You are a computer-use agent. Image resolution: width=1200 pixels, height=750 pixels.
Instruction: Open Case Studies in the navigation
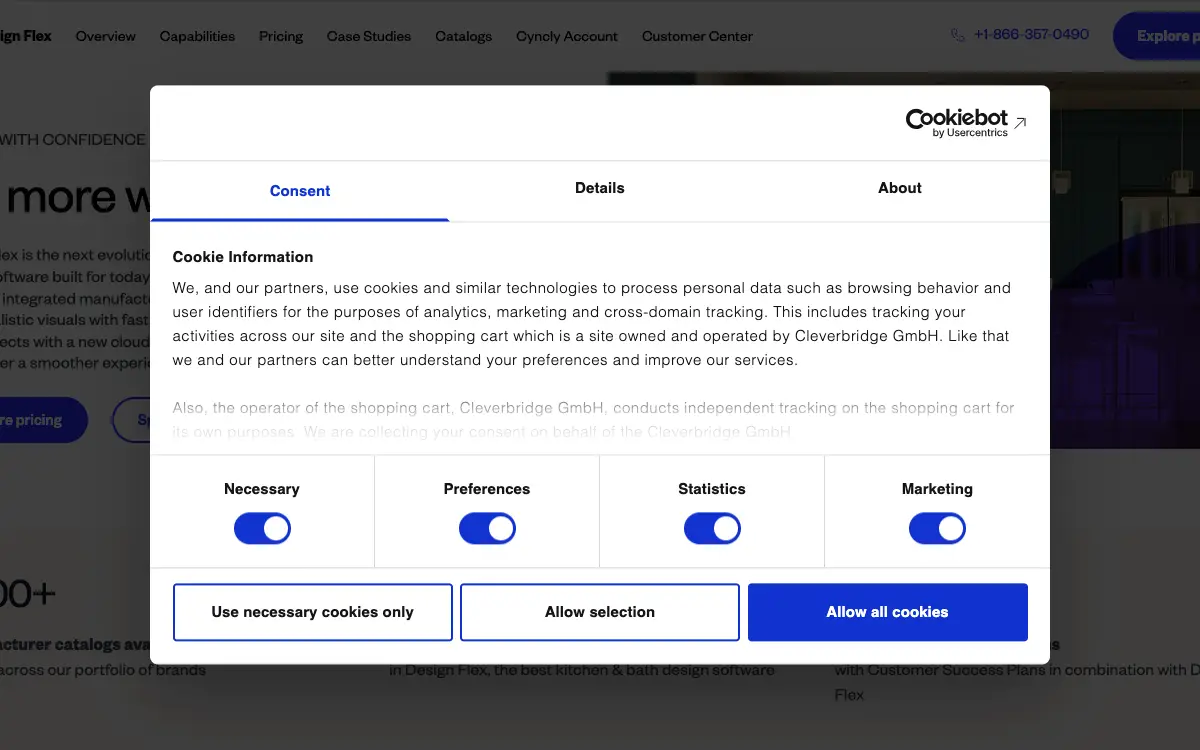point(369,36)
